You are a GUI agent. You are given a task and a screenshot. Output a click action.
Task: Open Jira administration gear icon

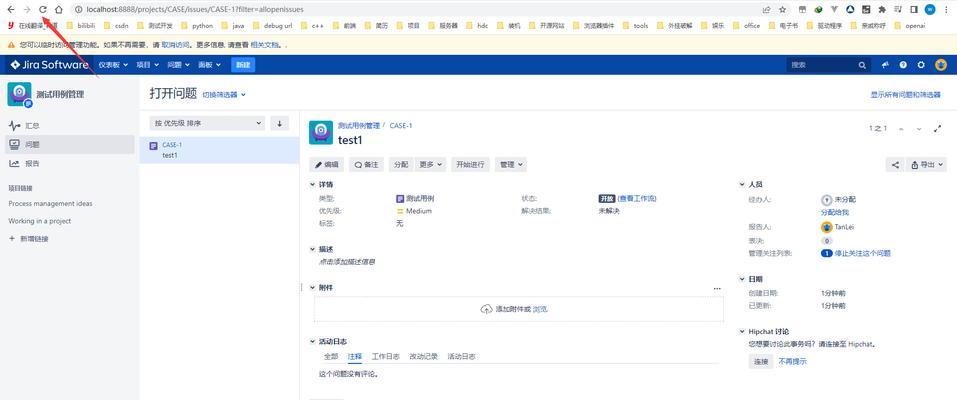(x=922, y=65)
